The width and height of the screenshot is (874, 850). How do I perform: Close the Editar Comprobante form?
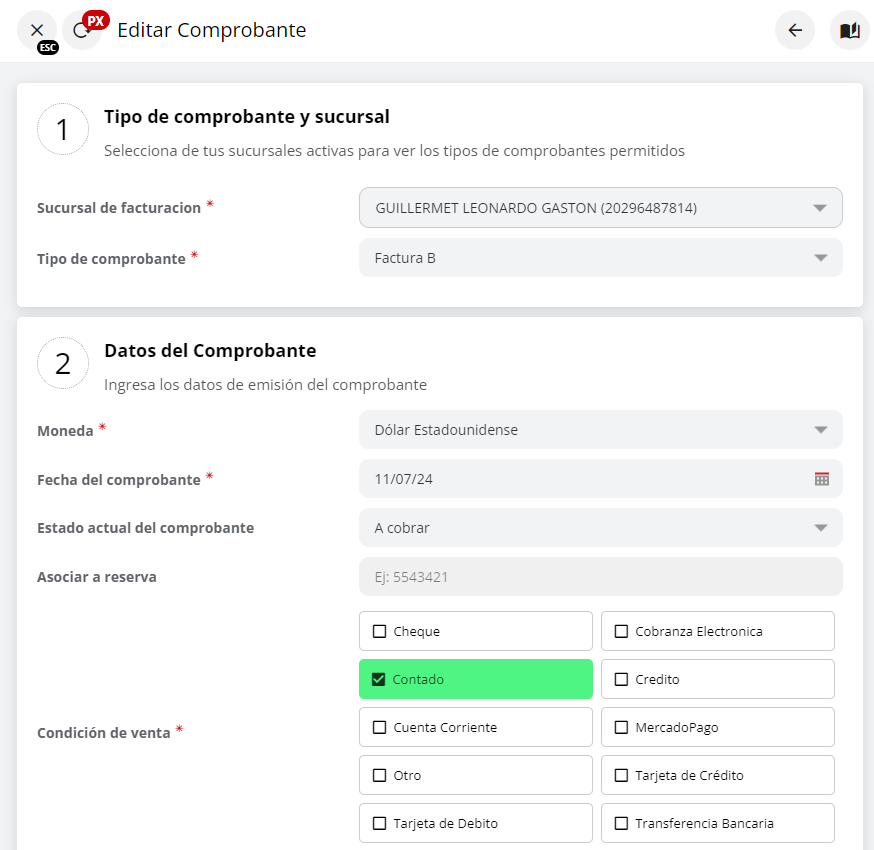pos(37,30)
